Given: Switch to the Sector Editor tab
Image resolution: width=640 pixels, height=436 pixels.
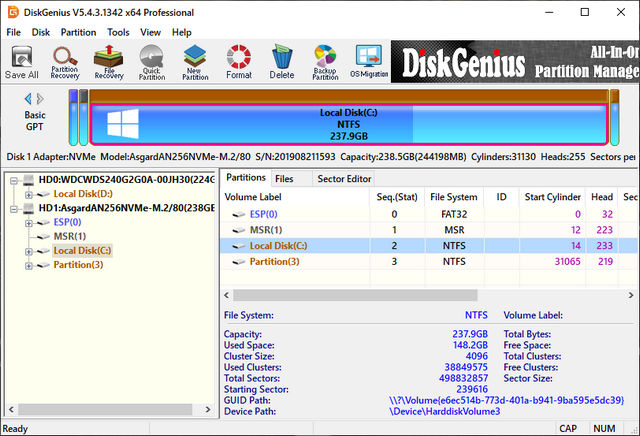Looking at the screenshot, I should 343,178.
